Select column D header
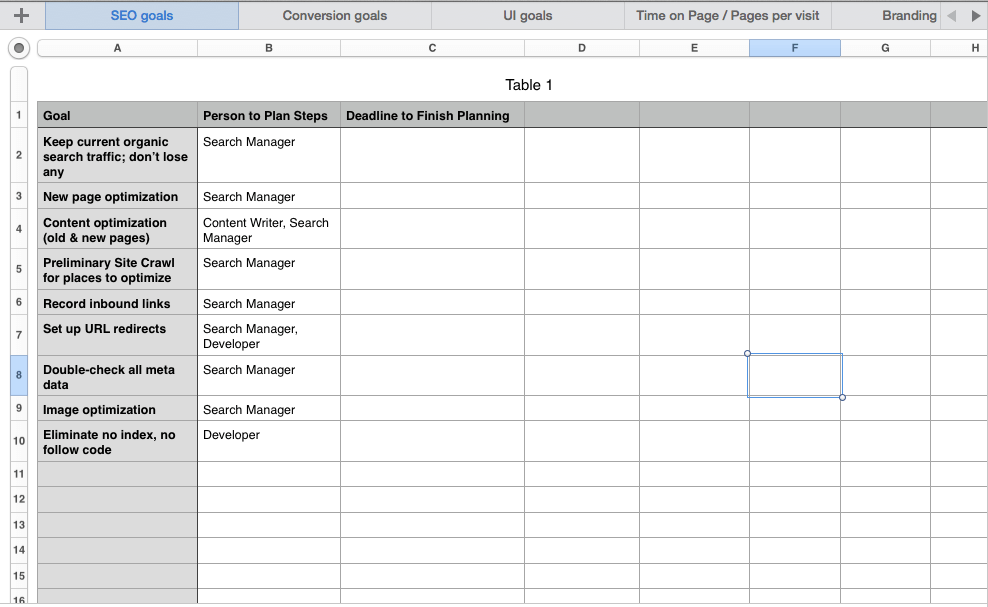988x607 pixels. [x=582, y=48]
